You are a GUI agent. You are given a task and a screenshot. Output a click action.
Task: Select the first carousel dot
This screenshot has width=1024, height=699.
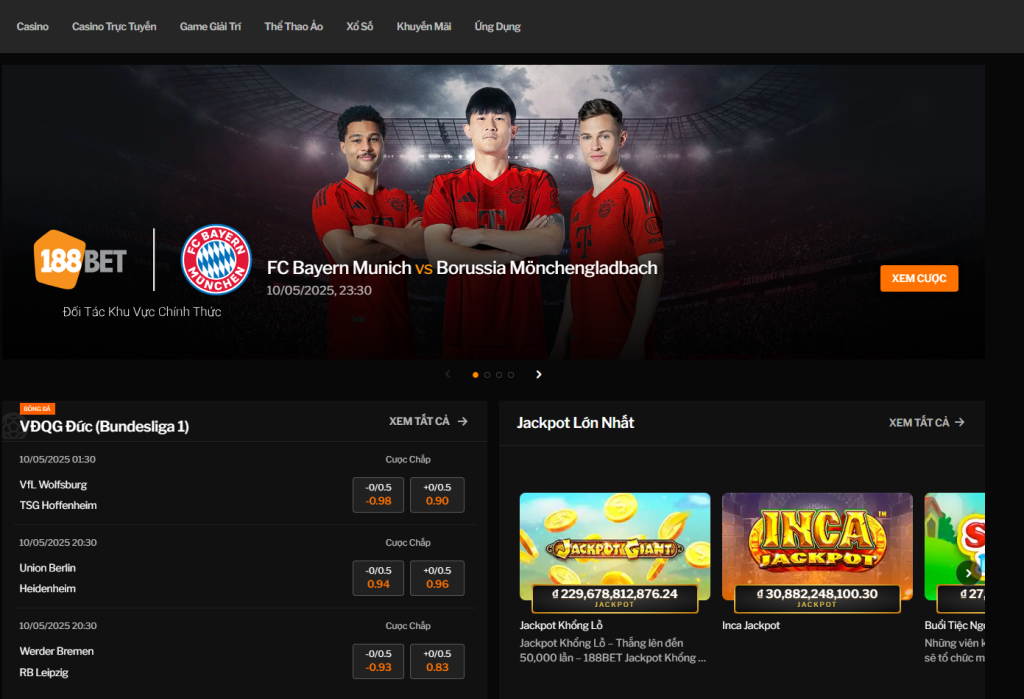pyautogui.click(x=475, y=375)
